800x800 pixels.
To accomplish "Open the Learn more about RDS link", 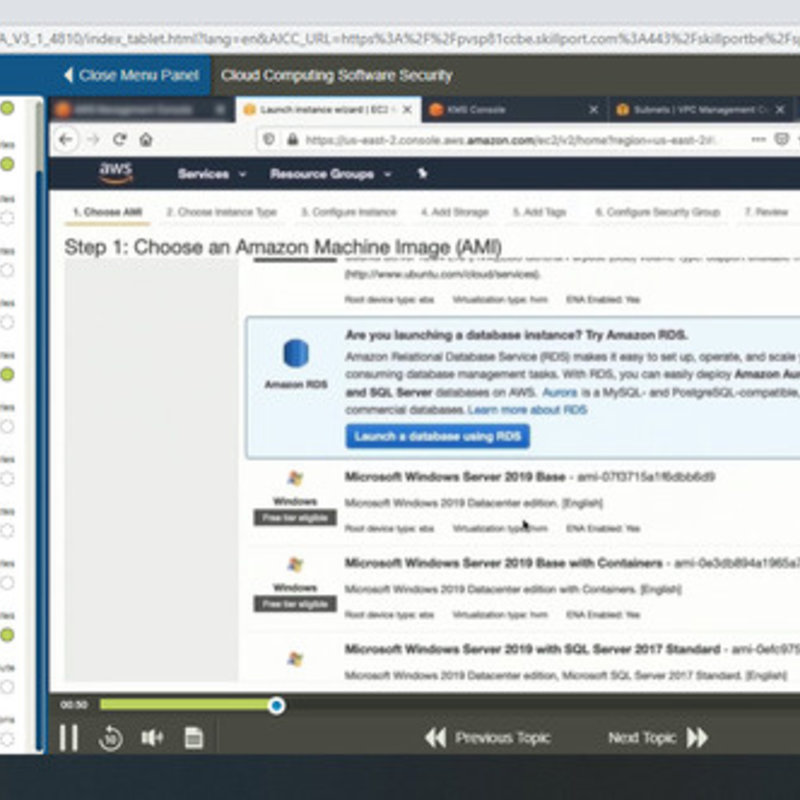I will point(527,410).
